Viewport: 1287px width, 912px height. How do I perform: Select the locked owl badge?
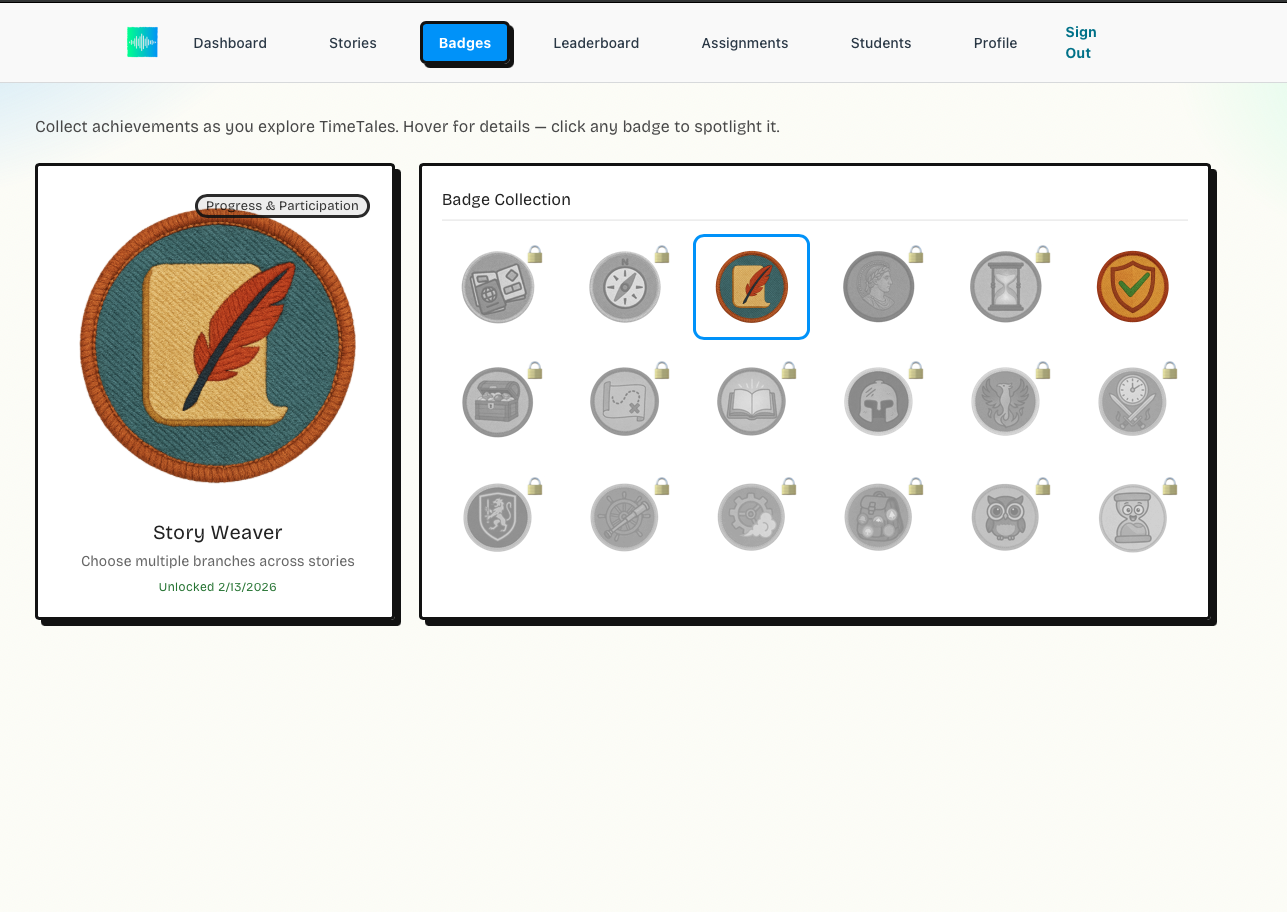pos(1006,517)
